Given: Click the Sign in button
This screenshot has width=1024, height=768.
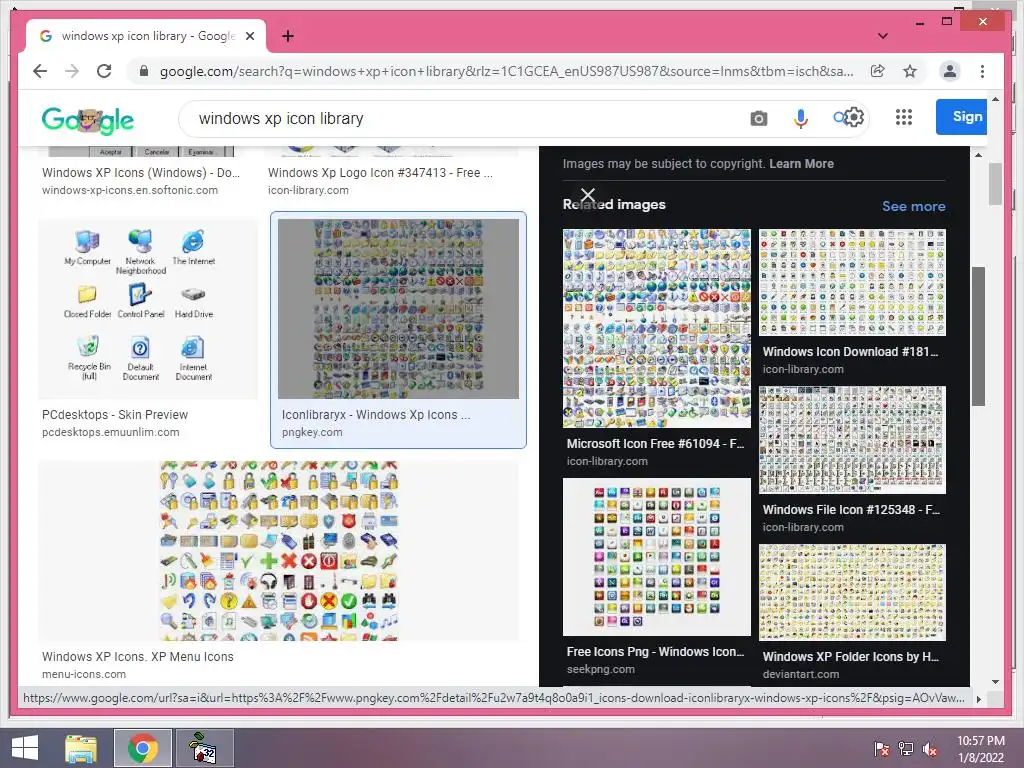Looking at the screenshot, I should coord(961,117).
